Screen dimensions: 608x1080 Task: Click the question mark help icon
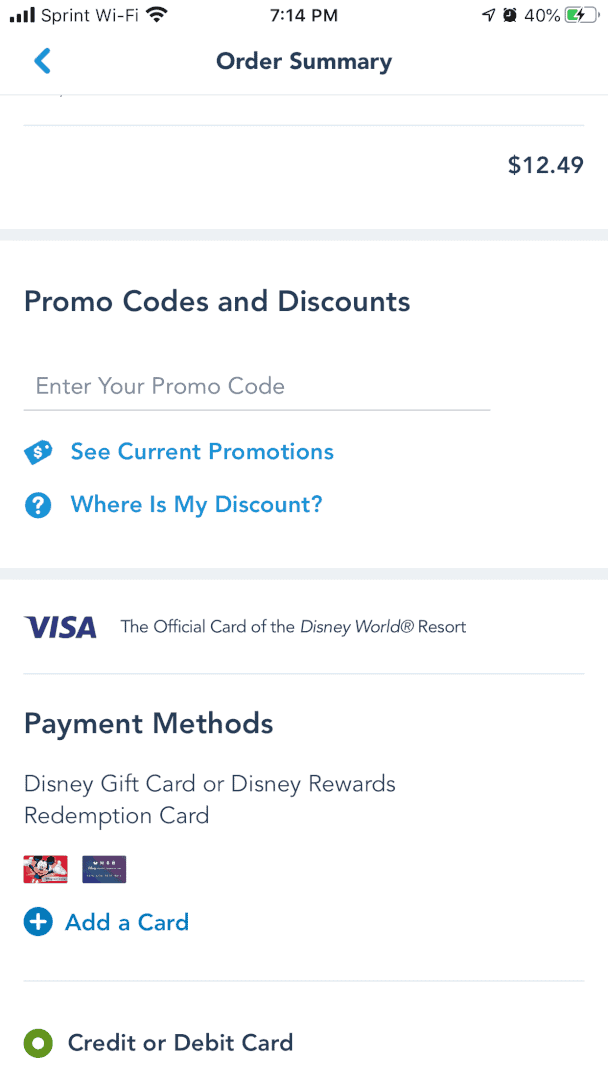tap(38, 505)
